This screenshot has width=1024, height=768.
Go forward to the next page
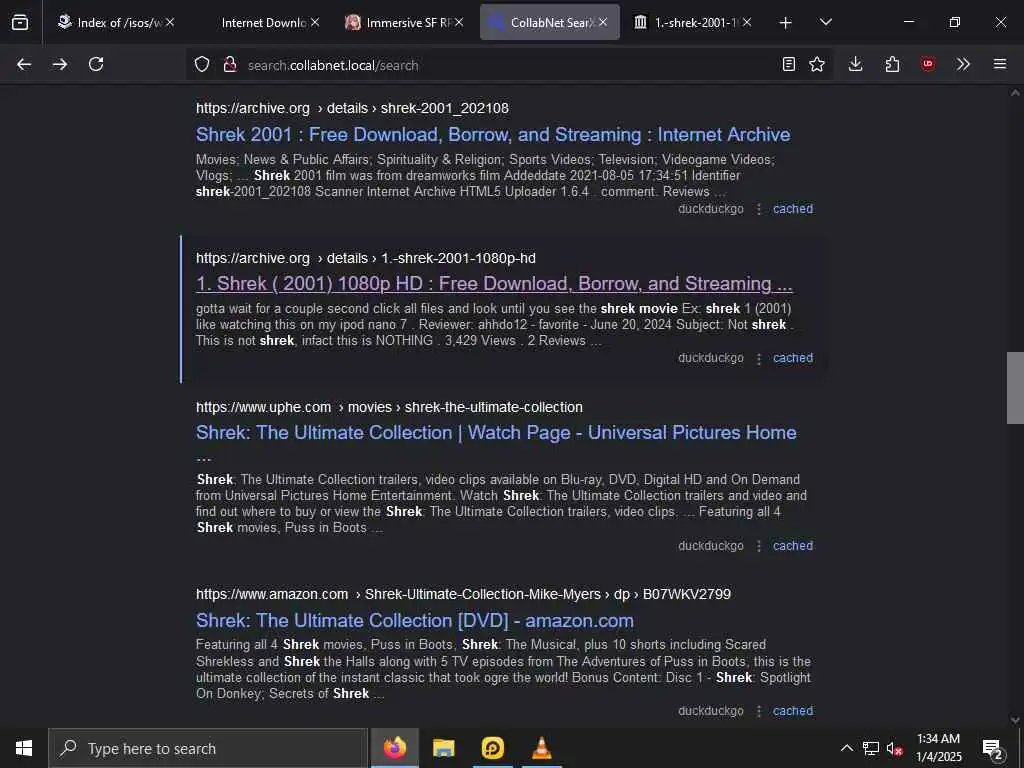coord(60,64)
